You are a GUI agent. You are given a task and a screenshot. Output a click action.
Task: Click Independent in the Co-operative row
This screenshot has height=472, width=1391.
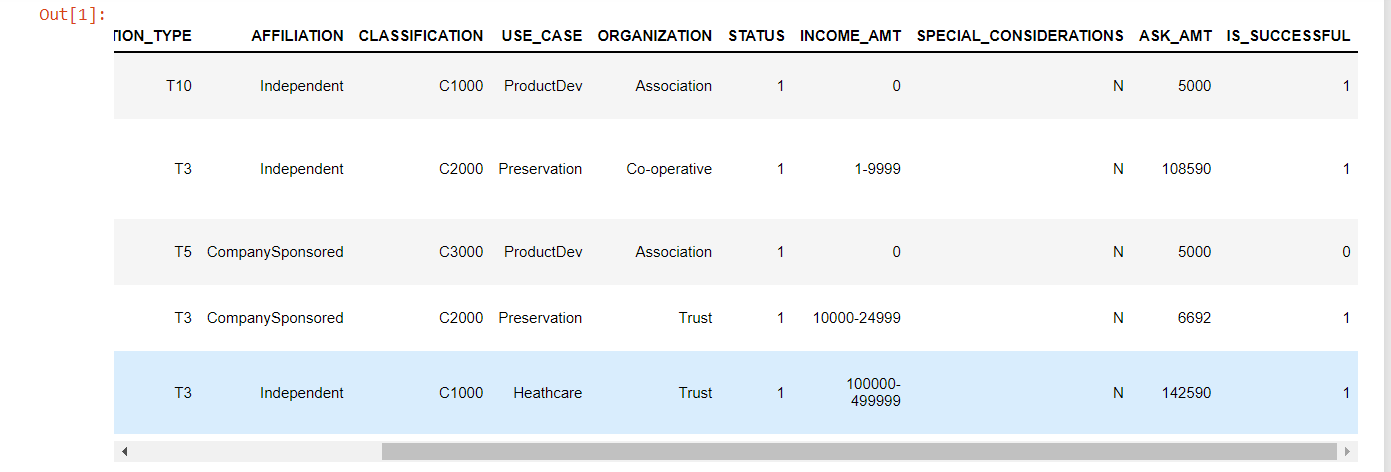click(302, 169)
